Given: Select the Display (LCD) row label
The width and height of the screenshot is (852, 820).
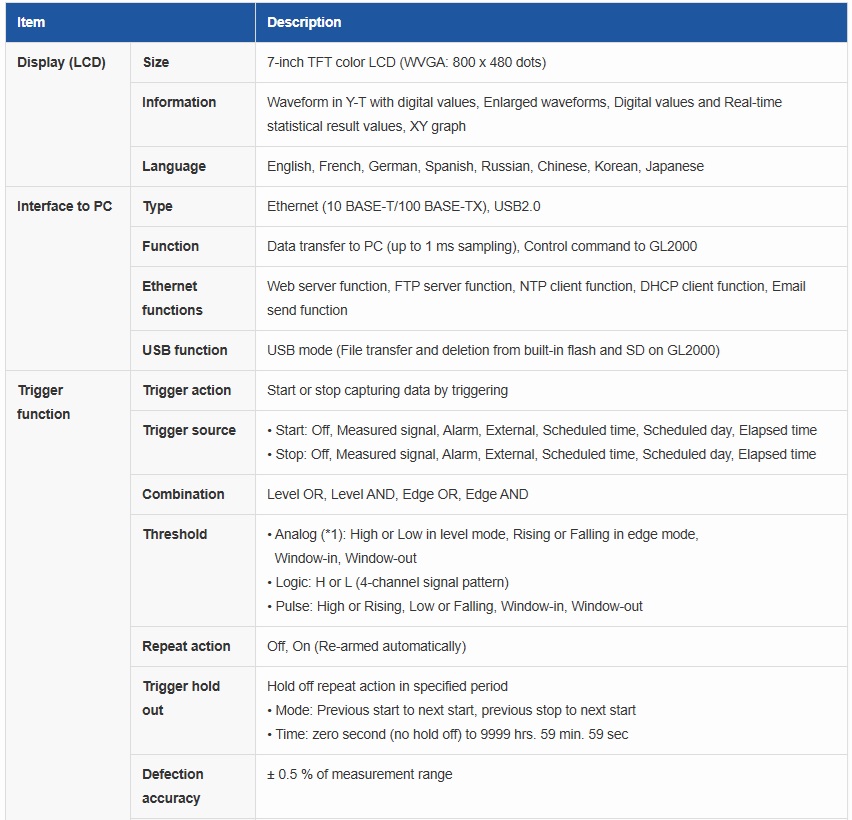Looking at the screenshot, I should [x=61, y=62].
